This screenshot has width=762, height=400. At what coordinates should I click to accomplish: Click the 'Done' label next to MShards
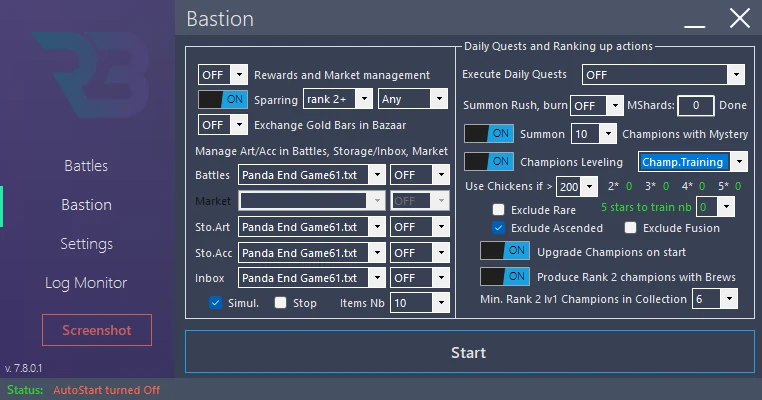pos(733,105)
